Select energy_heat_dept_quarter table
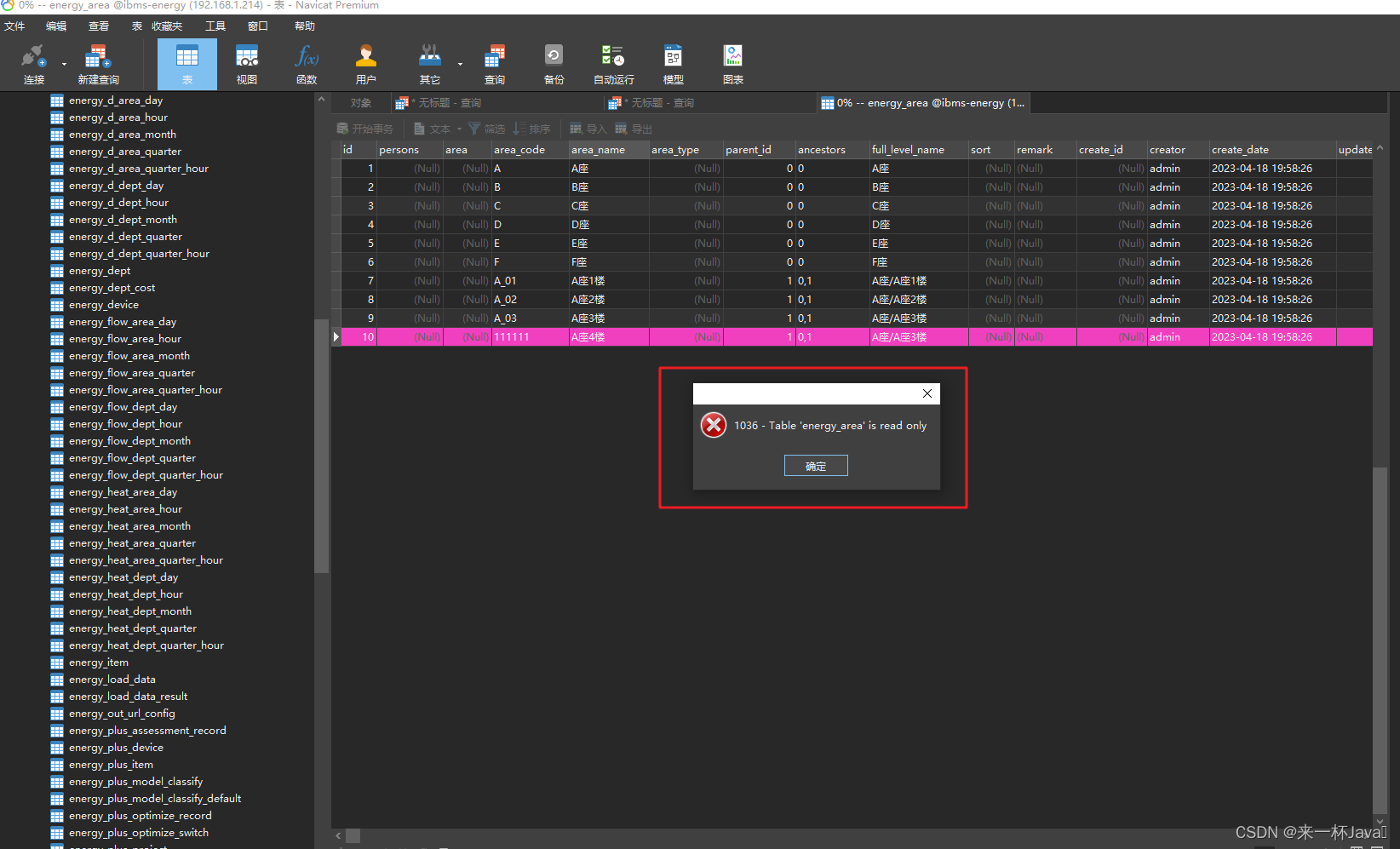The image size is (1400, 849). pyautogui.click(x=133, y=628)
